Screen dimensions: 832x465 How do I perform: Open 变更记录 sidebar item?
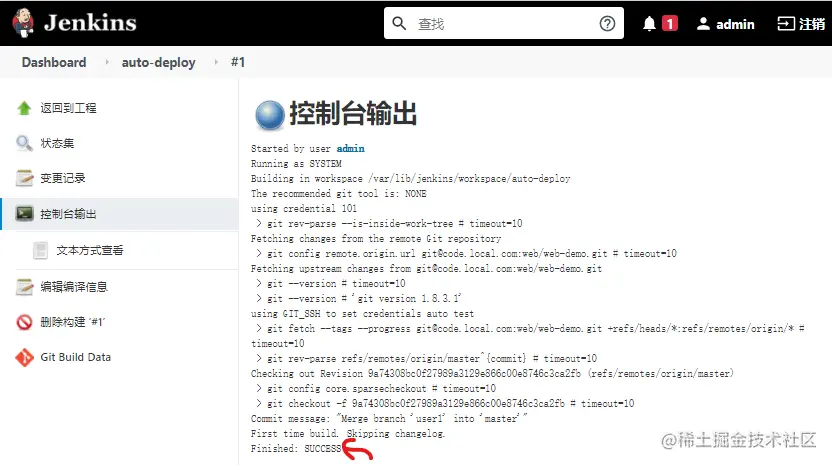63,178
